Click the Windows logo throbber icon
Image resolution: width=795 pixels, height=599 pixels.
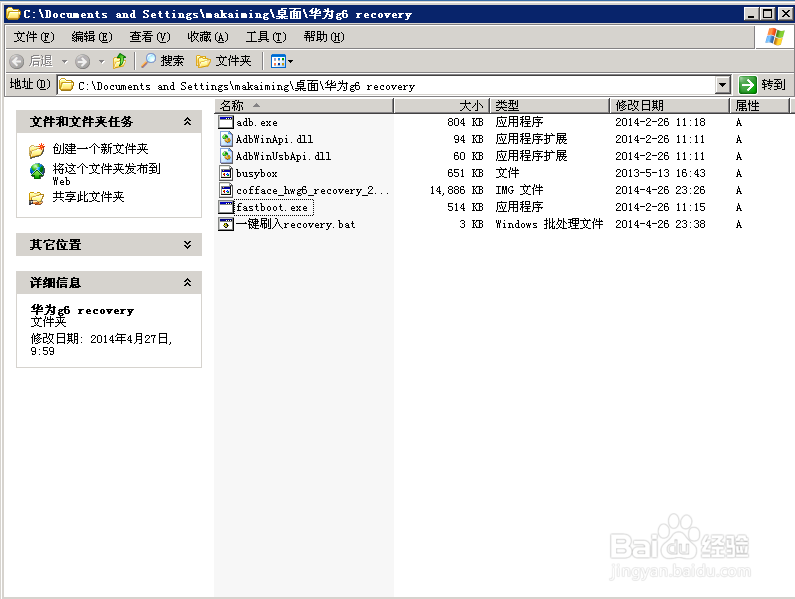click(x=774, y=37)
